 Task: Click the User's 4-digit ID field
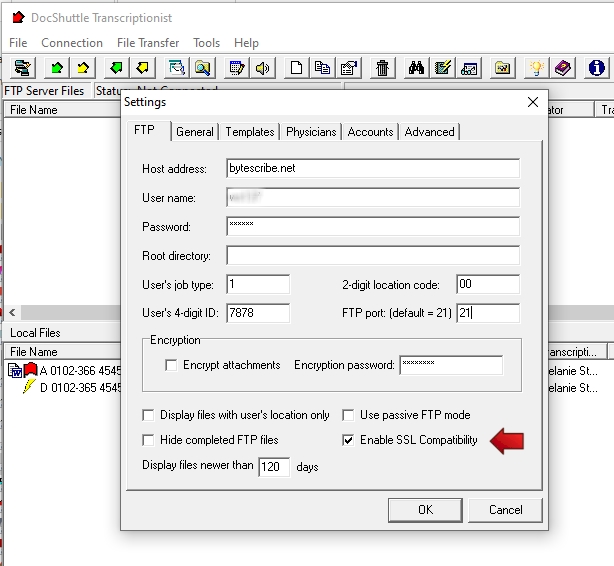[x=258, y=313]
